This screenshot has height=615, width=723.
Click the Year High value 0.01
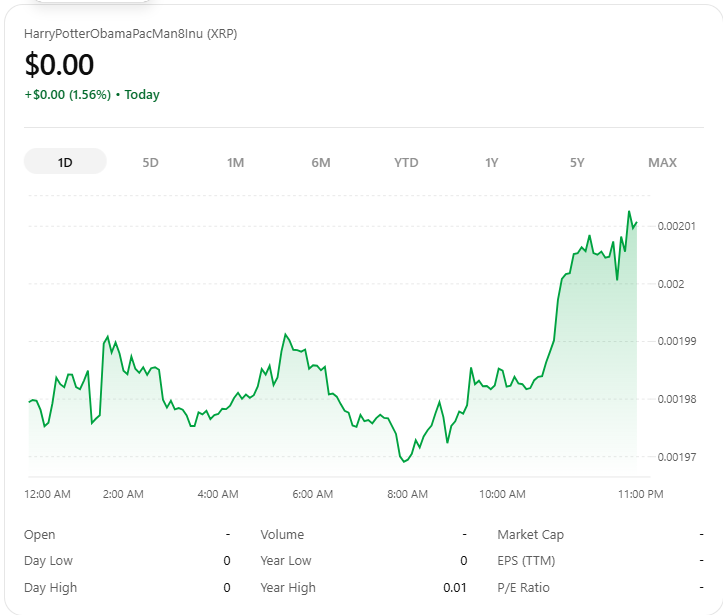pyautogui.click(x=455, y=588)
